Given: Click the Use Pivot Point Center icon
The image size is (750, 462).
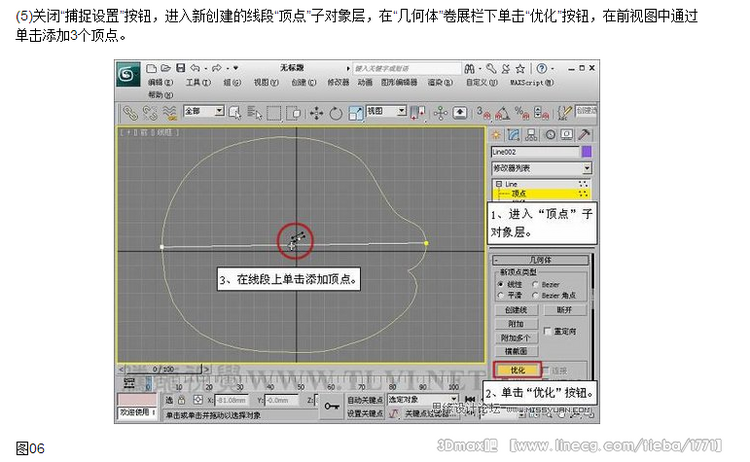Looking at the screenshot, I should coord(418,113).
